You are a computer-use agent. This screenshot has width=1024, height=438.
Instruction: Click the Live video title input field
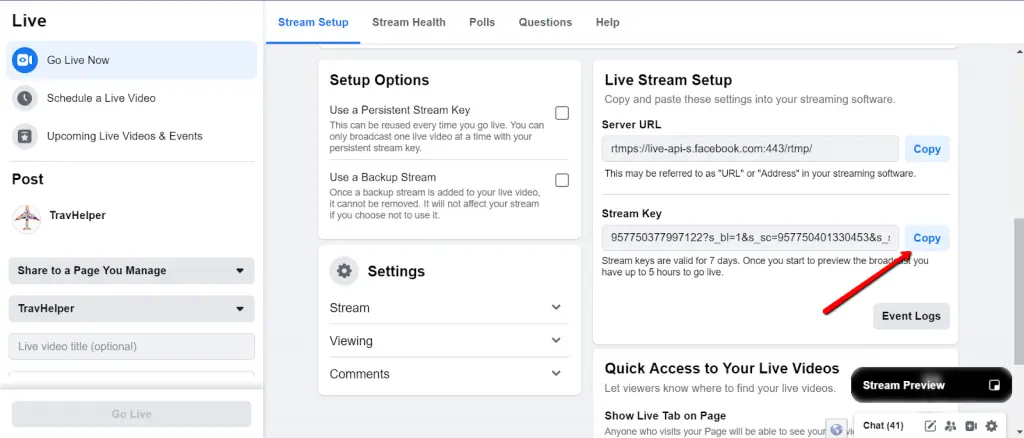(x=131, y=347)
